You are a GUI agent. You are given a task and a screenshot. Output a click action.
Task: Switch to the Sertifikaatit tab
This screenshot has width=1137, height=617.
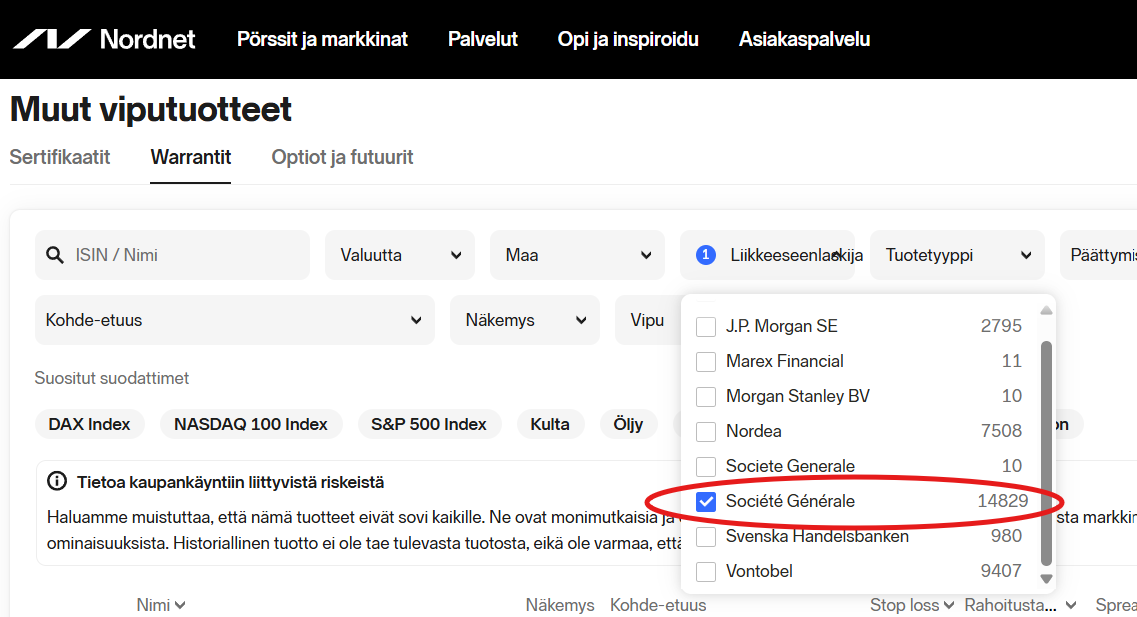pos(60,157)
